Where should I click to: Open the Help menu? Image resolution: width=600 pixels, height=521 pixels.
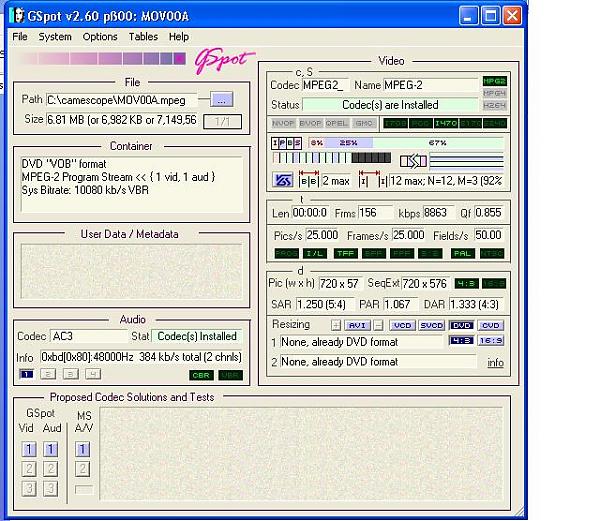[179, 37]
